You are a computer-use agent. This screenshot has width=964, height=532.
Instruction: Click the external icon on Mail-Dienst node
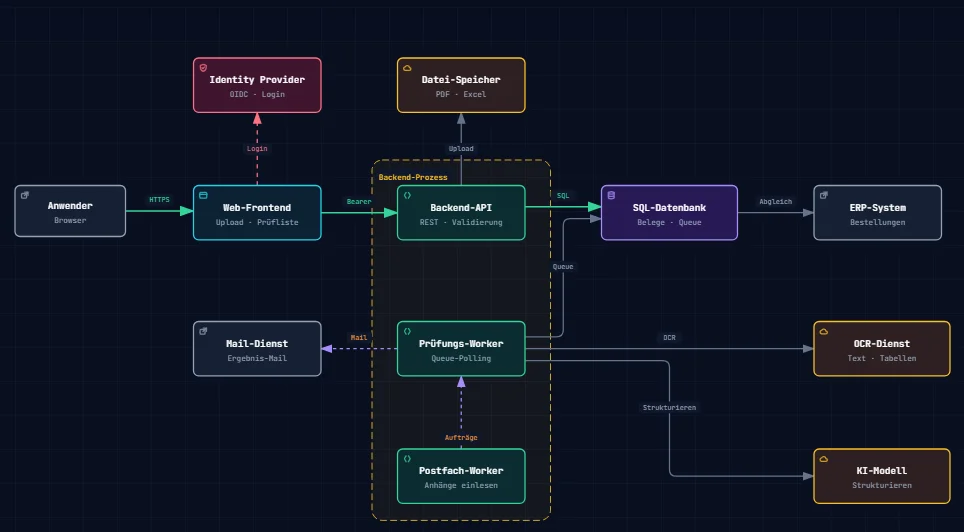coord(203,331)
